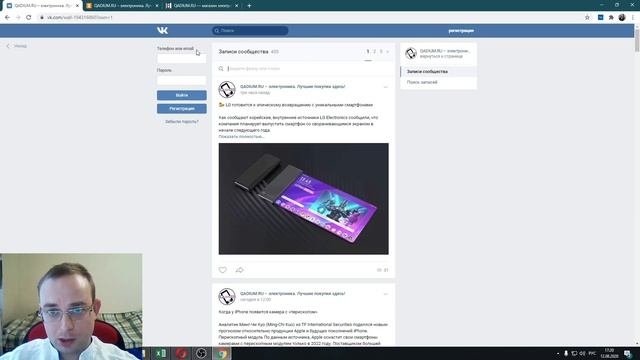Viewport: 640px width, 360px height.
Task: Click the Войти login button
Action: [x=182, y=95]
